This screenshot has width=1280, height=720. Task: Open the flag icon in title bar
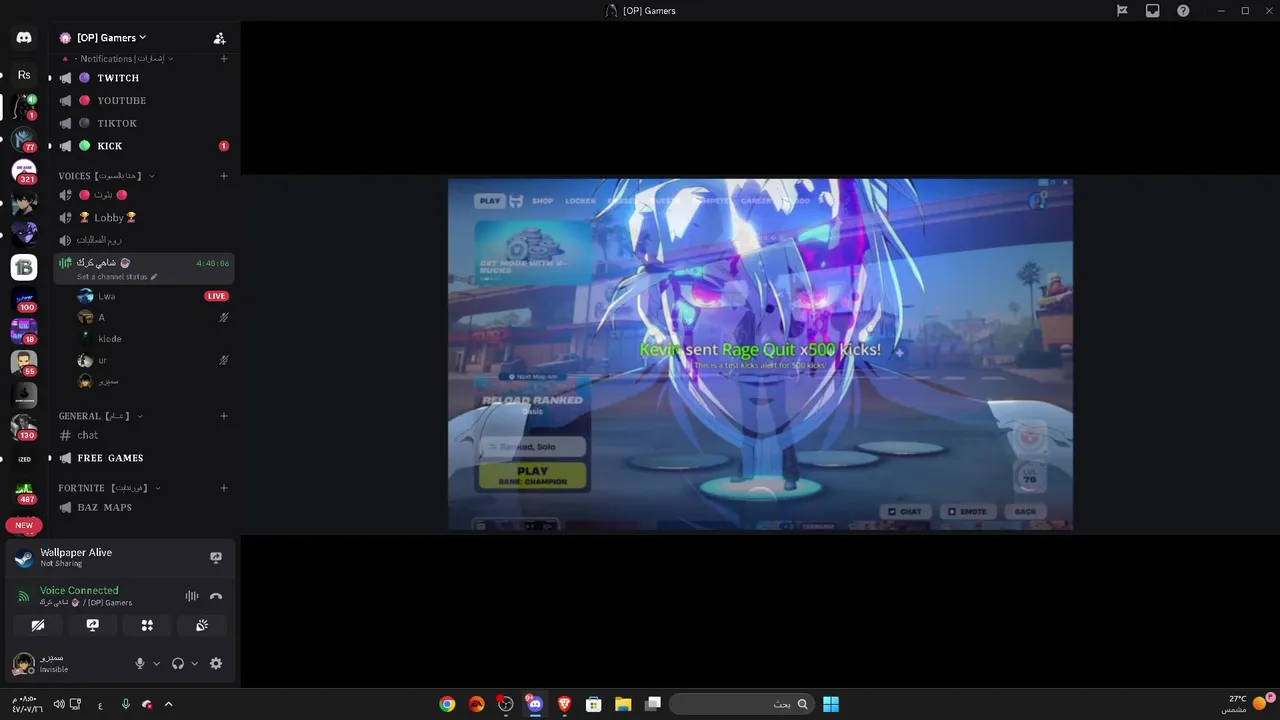pos(1122,11)
